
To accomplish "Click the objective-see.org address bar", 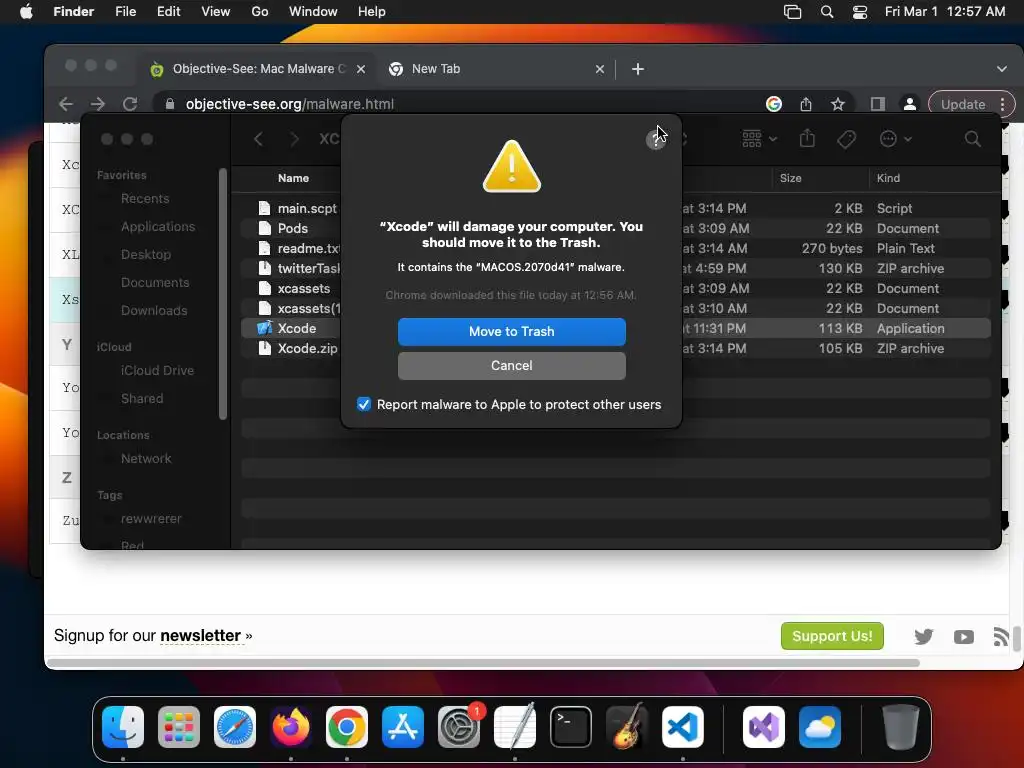I will (x=457, y=104).
